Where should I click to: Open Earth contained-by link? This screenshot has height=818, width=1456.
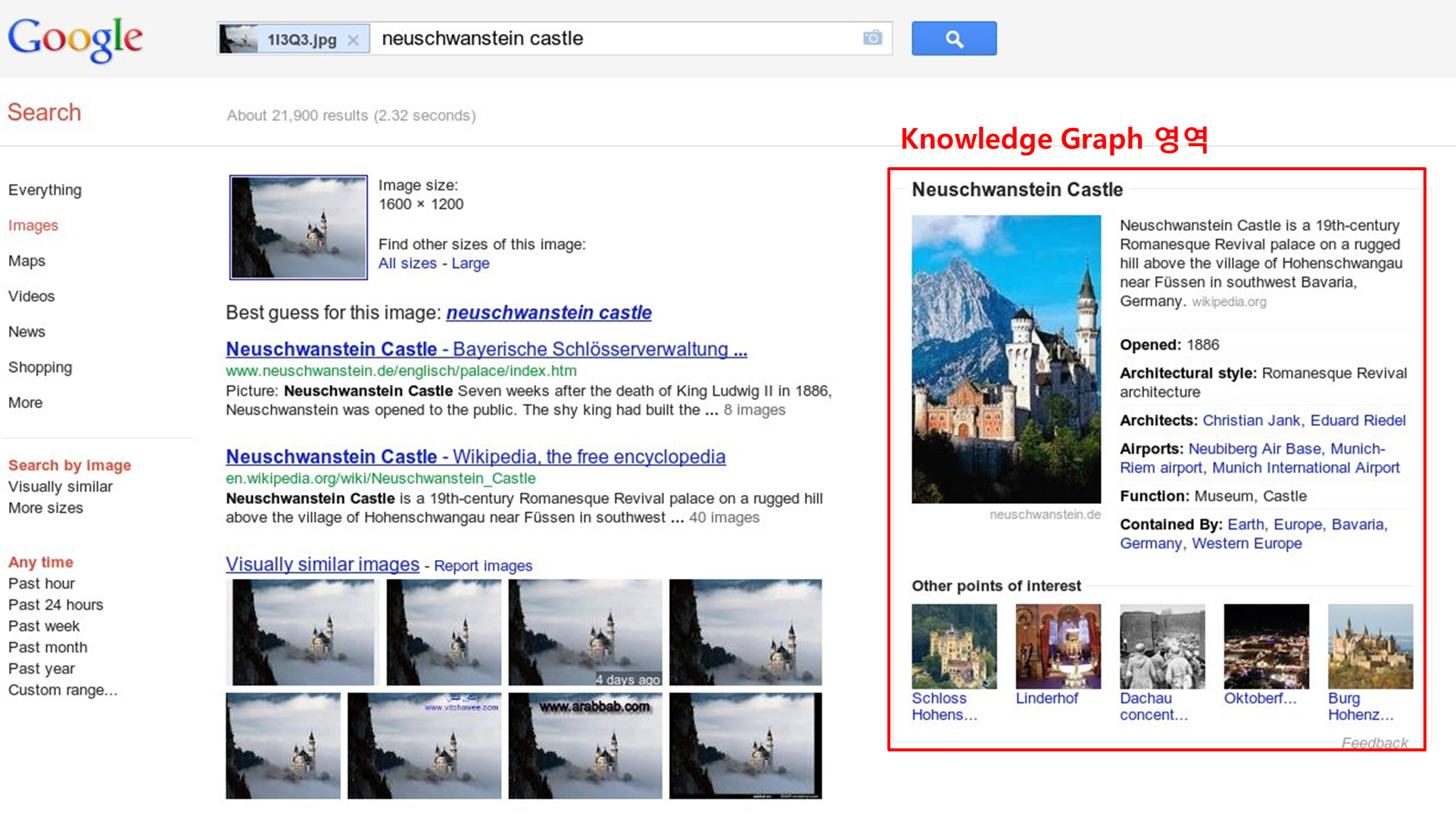(1246, 525)
